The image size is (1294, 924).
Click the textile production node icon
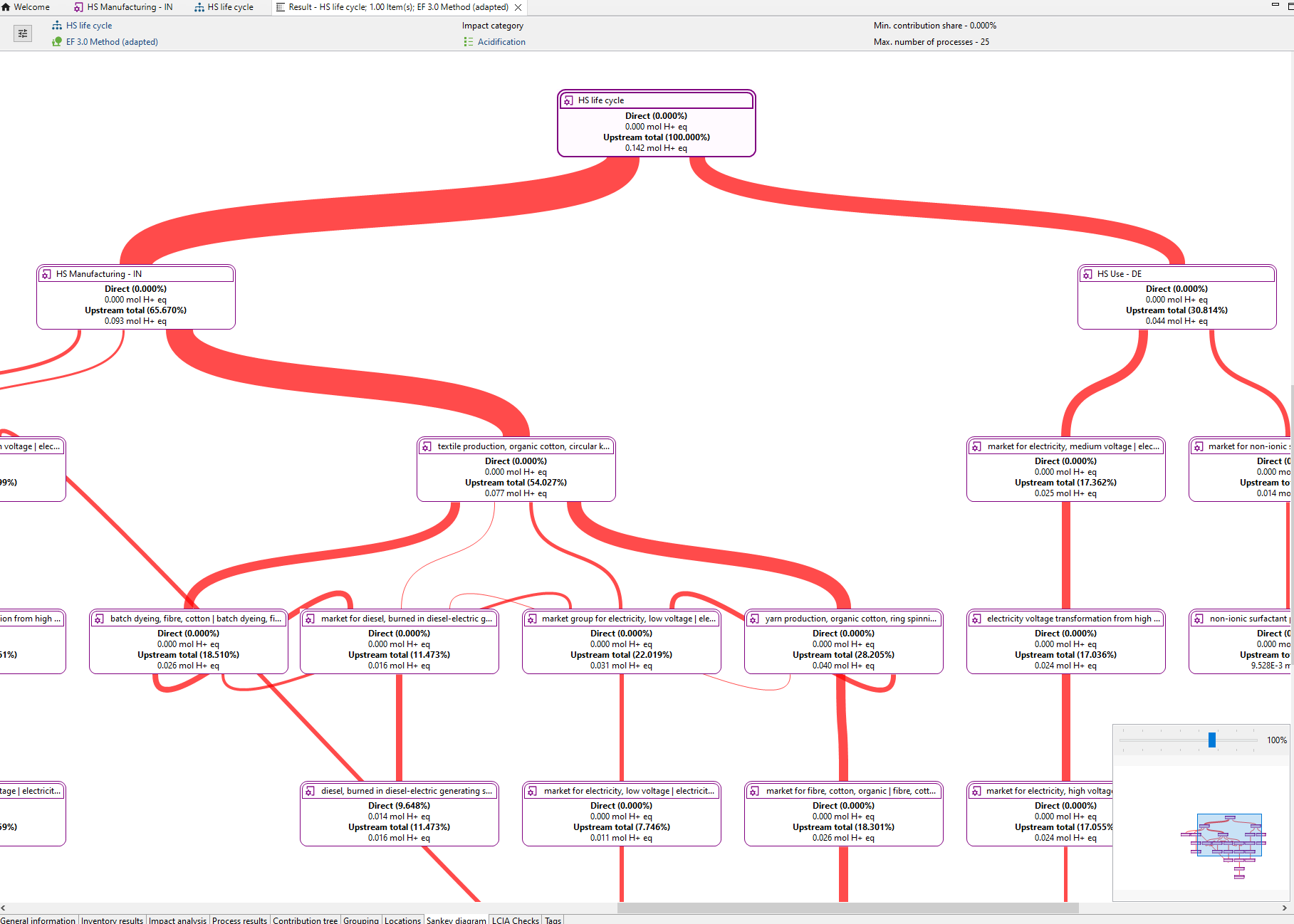pyautogui.click(x=427, y=446)
